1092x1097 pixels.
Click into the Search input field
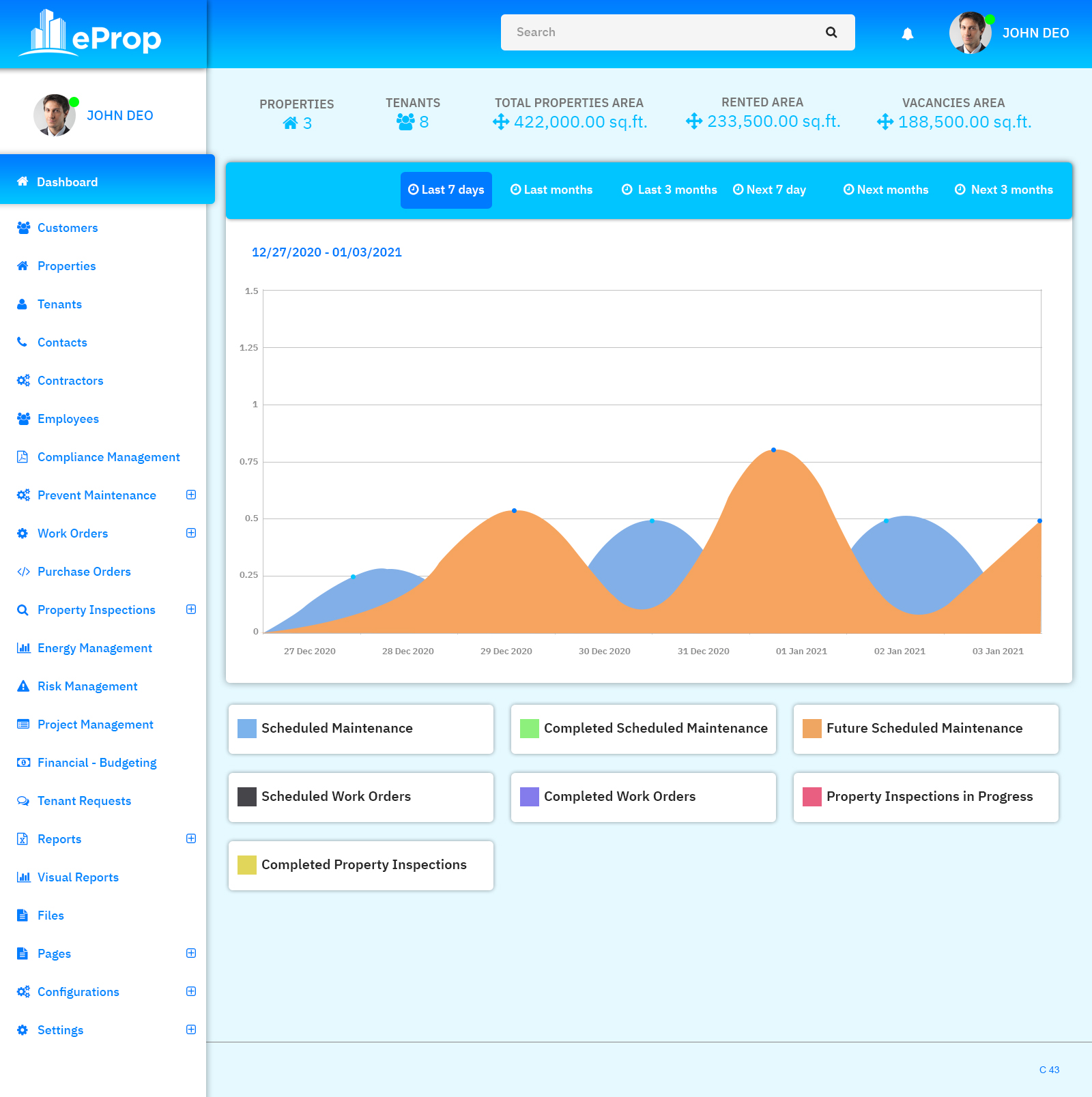[x=662, y=32]
